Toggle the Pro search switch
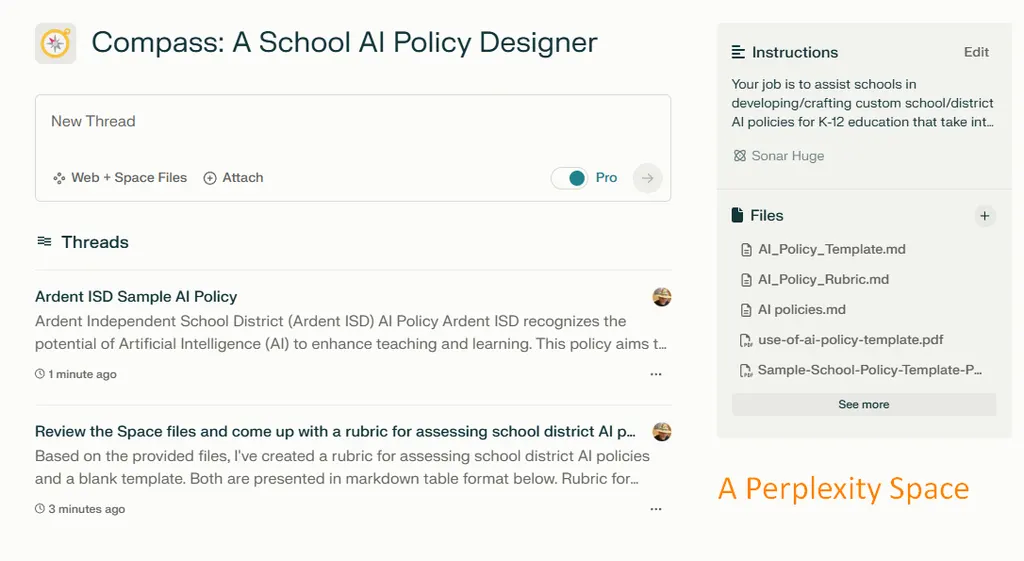 click(x=569, y=178)
